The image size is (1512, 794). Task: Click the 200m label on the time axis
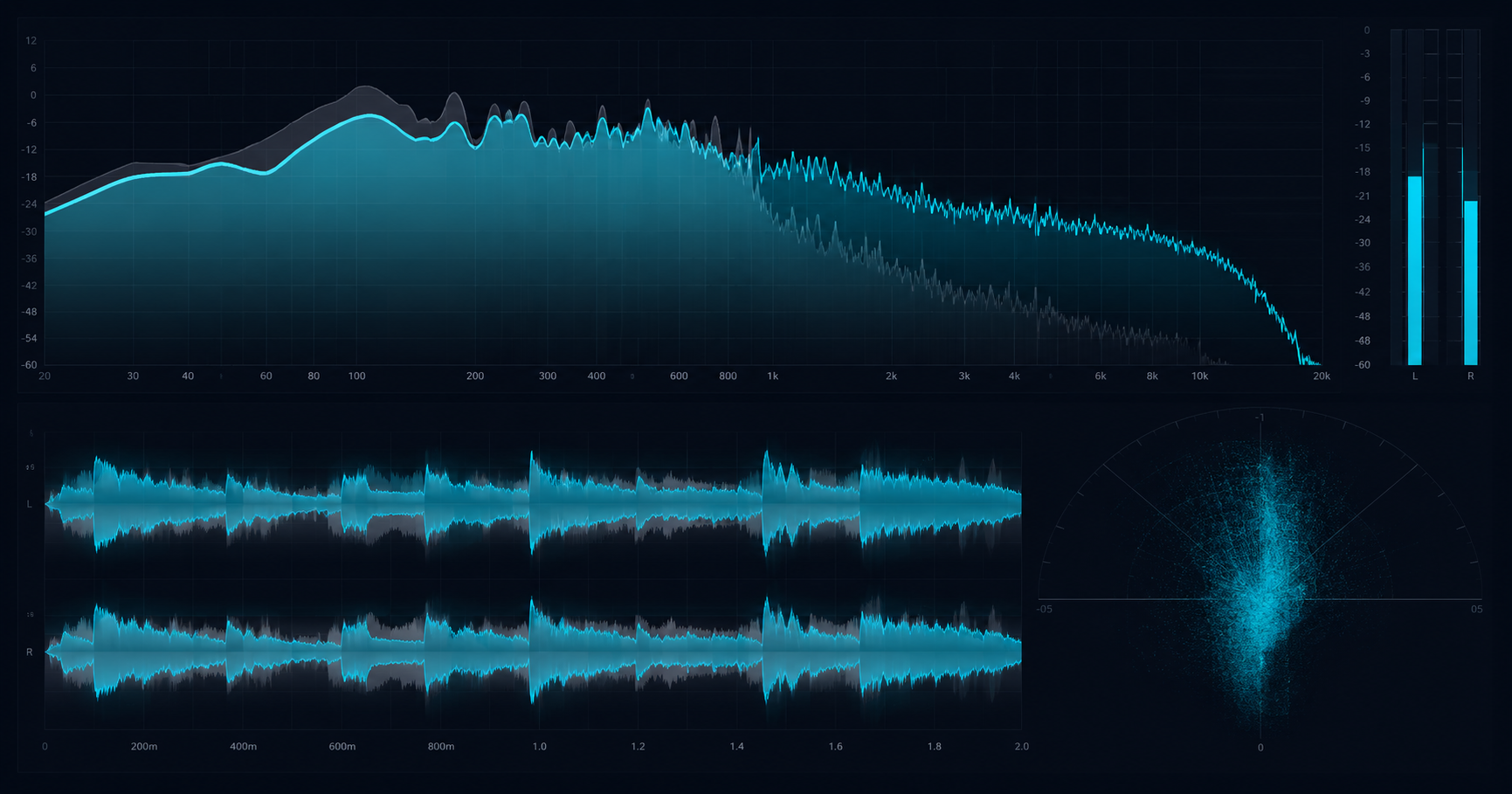(144, 747)
